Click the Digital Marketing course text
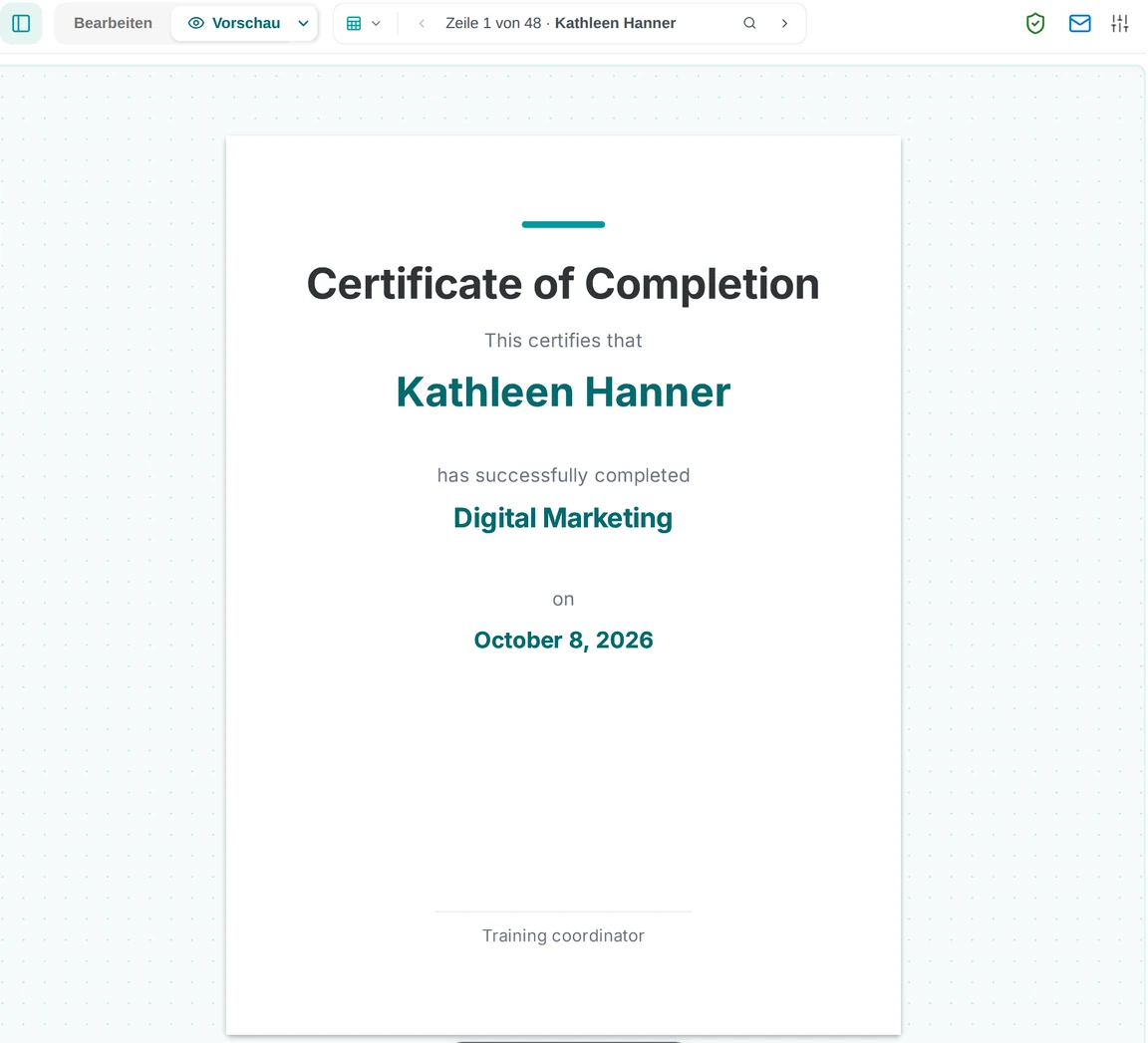1148x1043 pixels. click(563, 518)
